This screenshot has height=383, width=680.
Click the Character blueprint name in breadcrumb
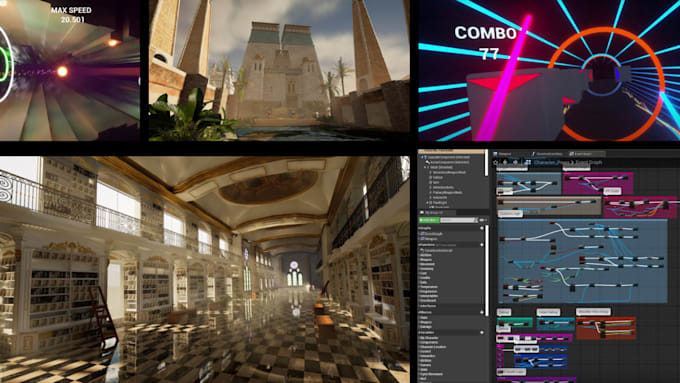pos(551,162)
